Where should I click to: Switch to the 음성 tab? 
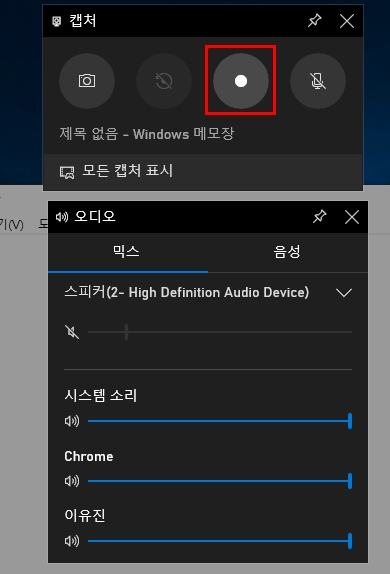[287, 252]
